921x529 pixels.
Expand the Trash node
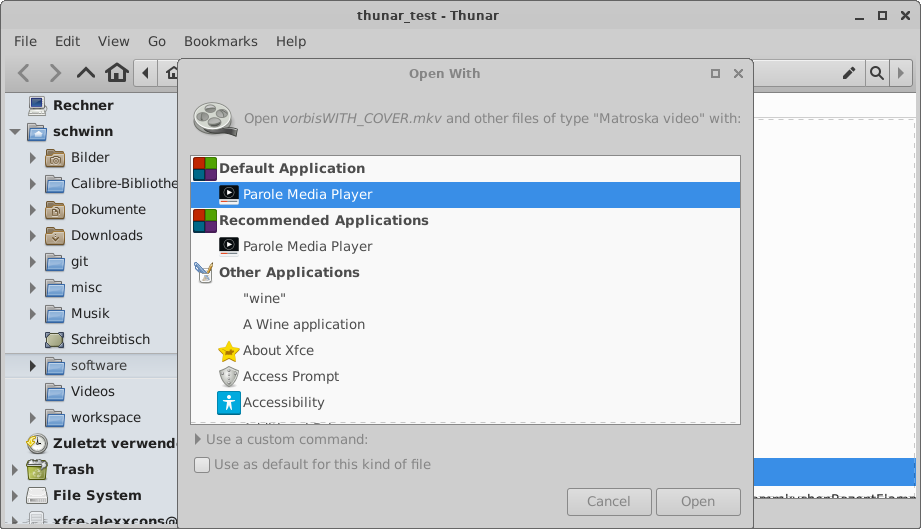[15, 470]
